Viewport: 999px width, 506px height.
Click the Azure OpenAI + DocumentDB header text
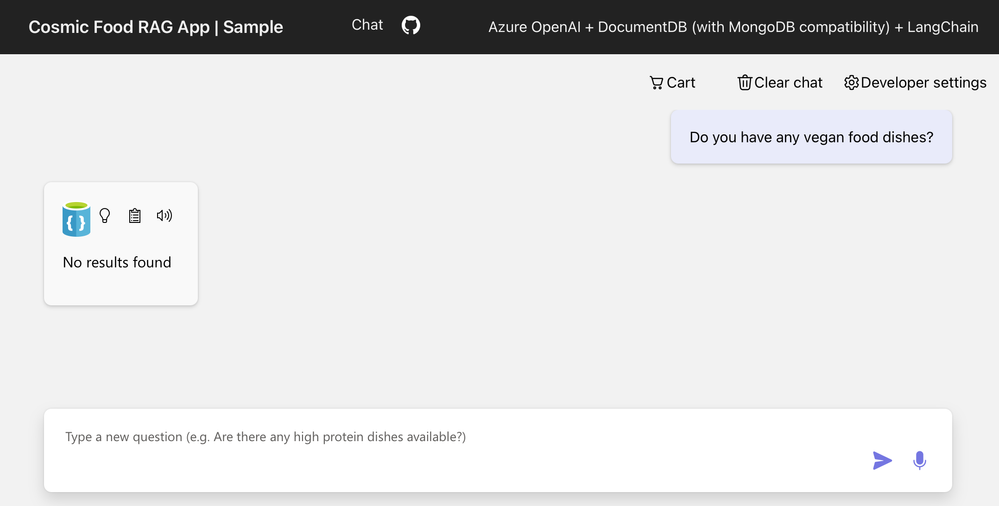pyautogui.click(x=733, y=27)
